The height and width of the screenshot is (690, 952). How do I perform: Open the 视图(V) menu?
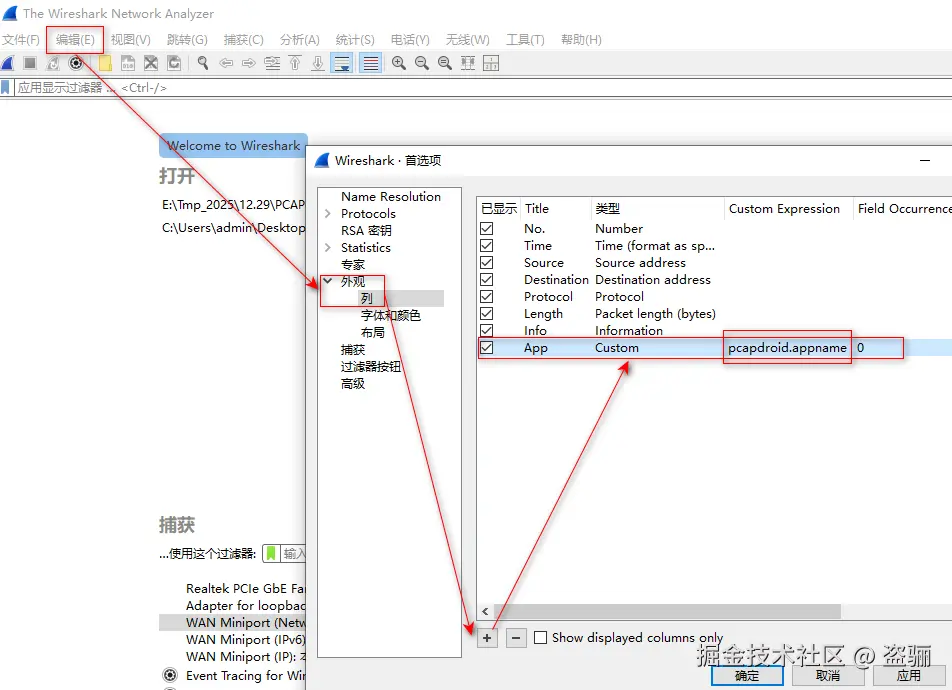point(131,39)
